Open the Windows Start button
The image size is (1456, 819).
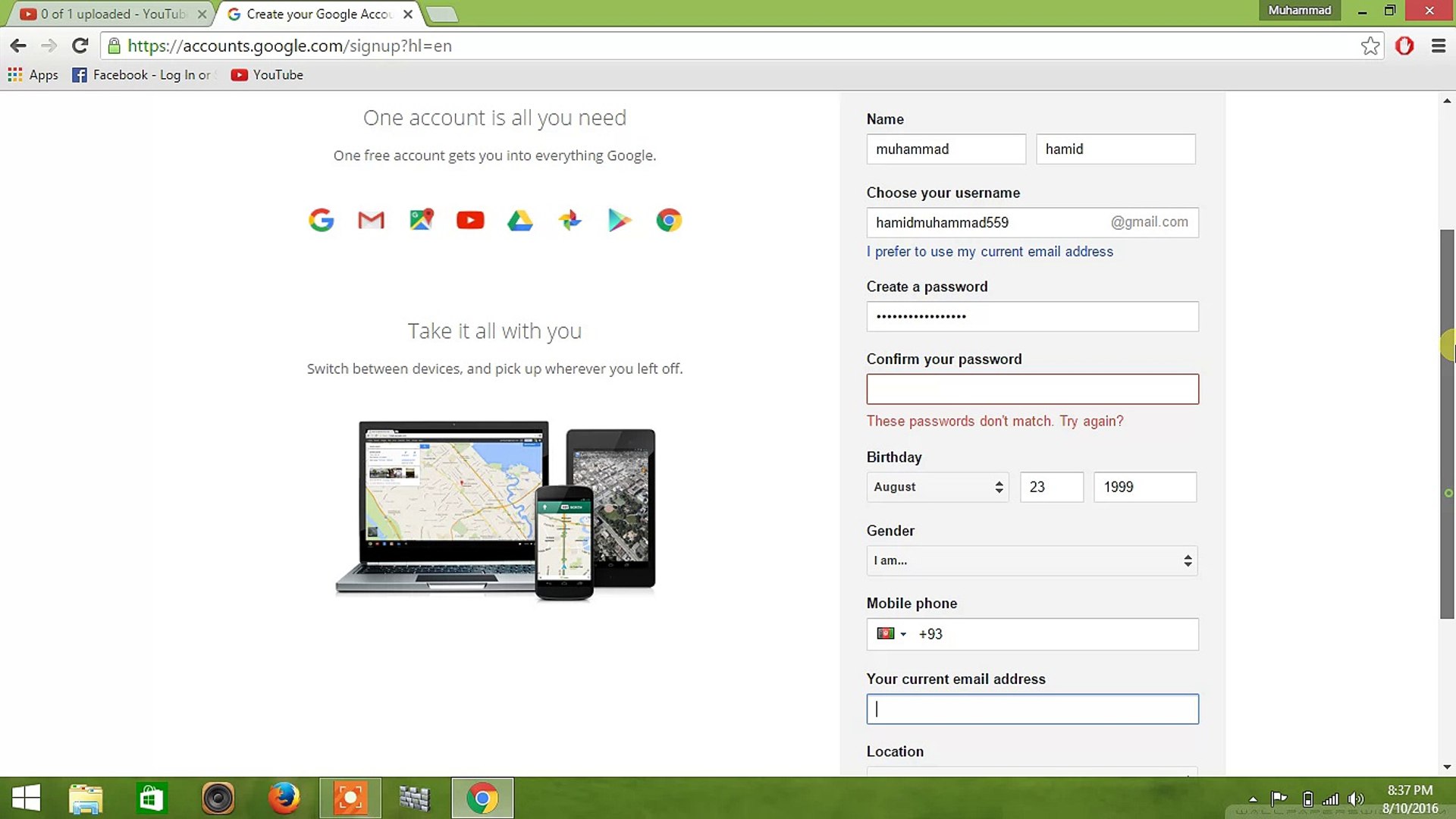click(27, 798)
